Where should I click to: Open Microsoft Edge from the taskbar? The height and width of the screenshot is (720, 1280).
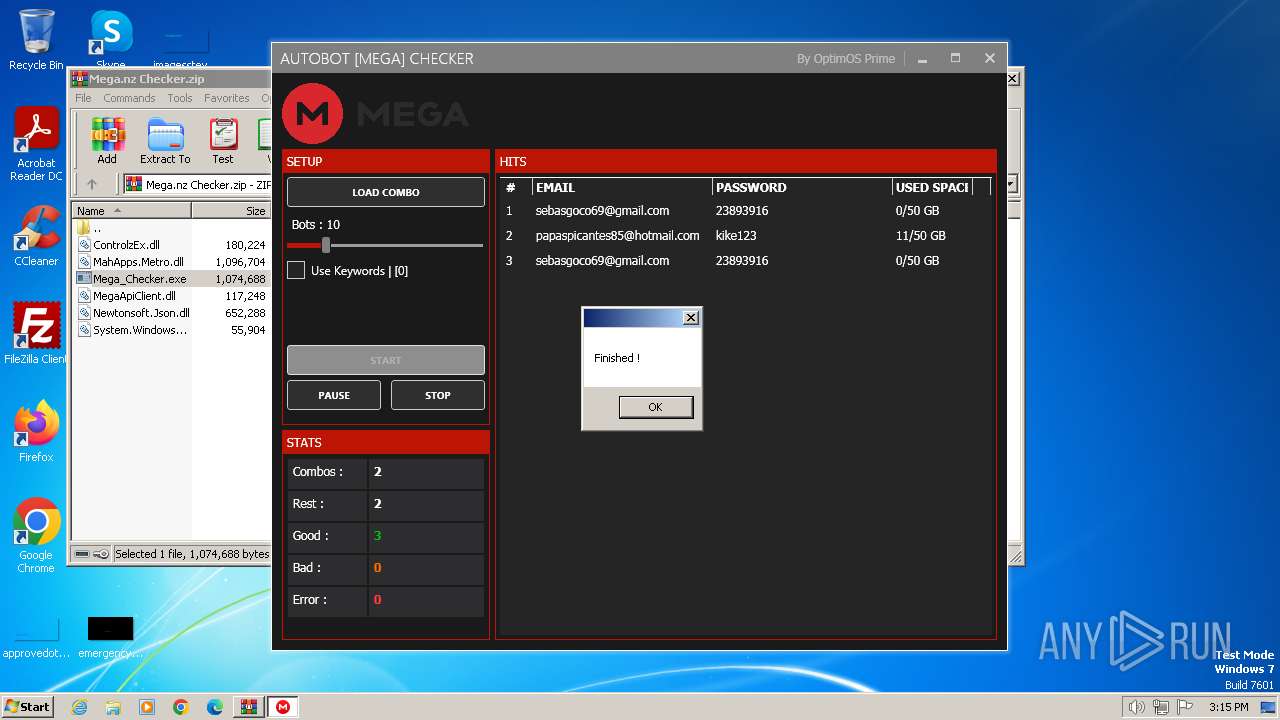pyautogui.click(x=215, y=707)
